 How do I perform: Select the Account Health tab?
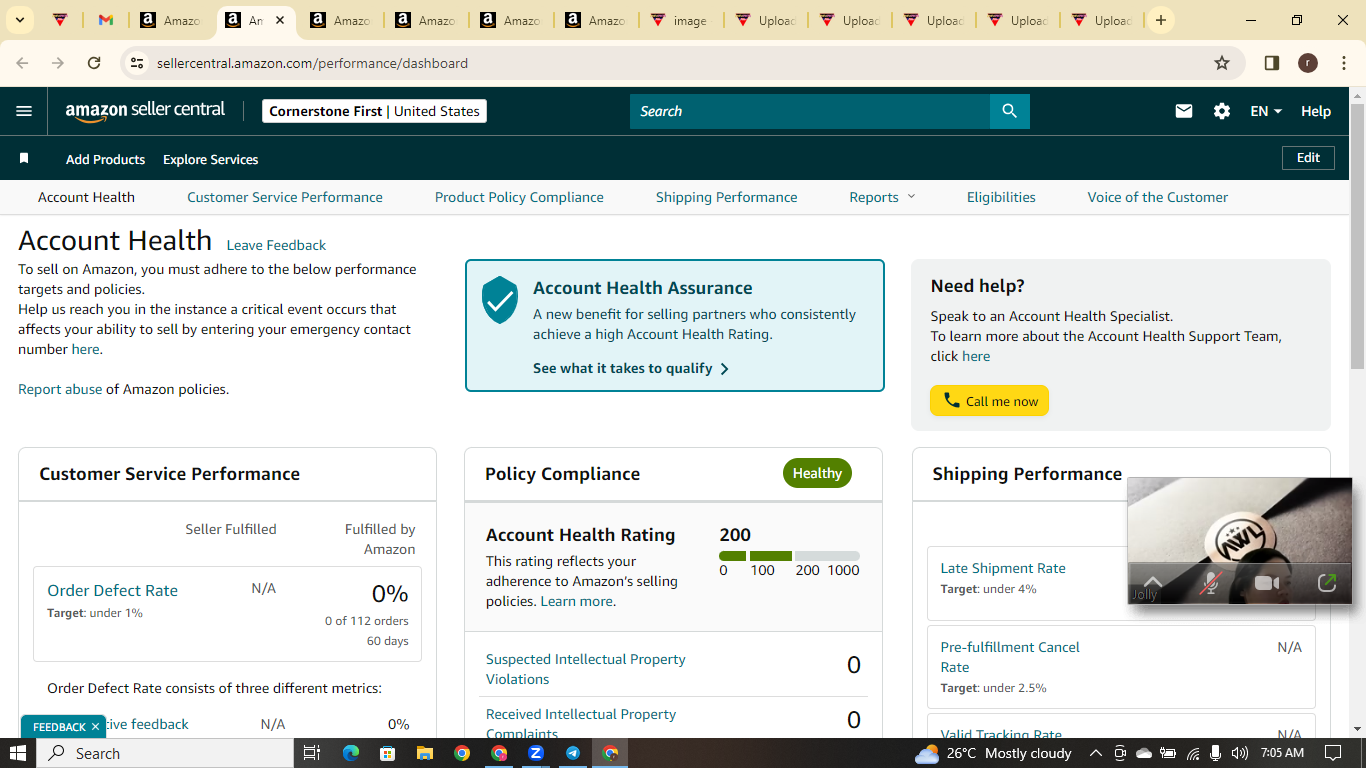click(x=86, y=197)
